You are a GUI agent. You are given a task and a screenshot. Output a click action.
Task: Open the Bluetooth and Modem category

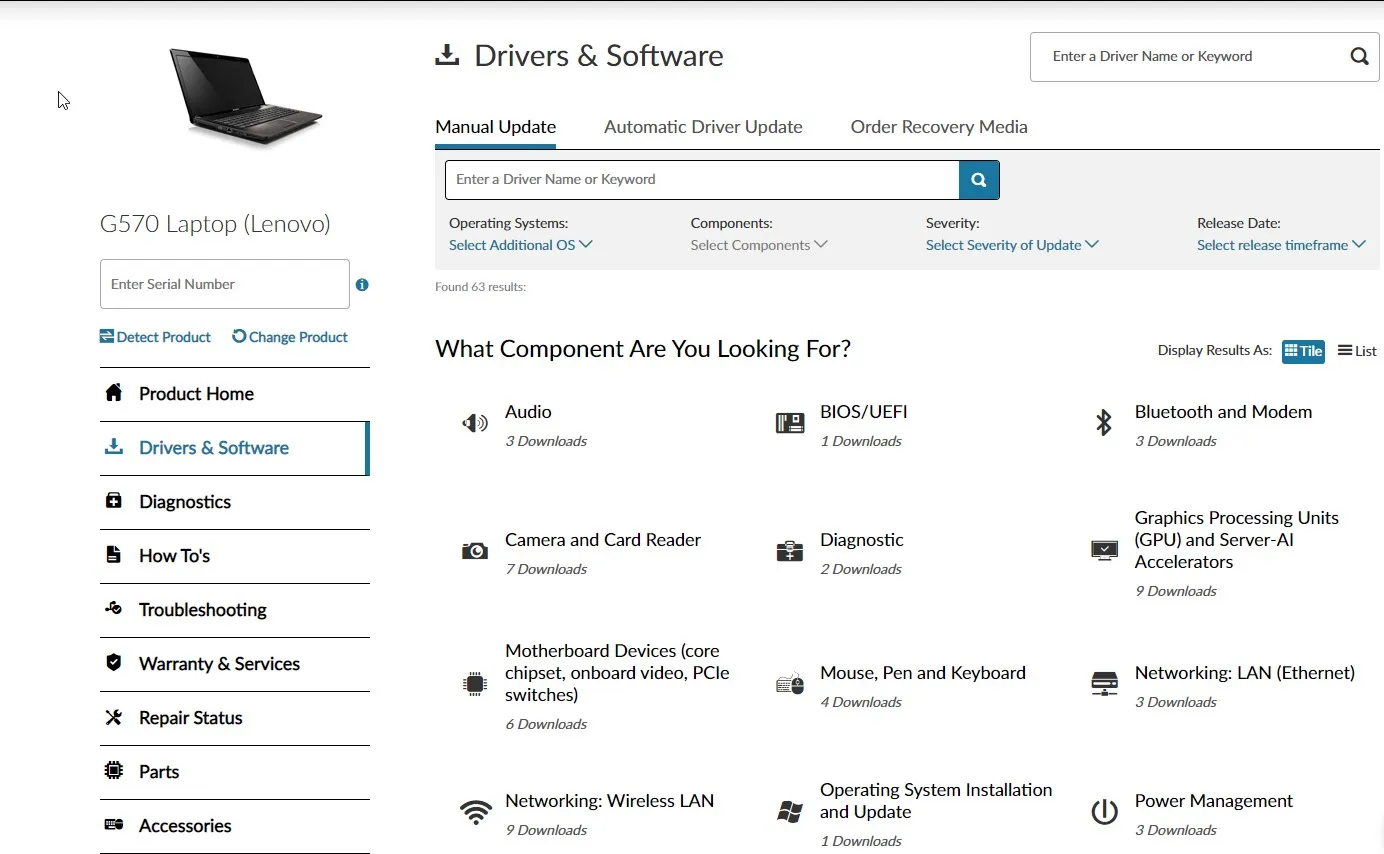(x=1223, y=412)
